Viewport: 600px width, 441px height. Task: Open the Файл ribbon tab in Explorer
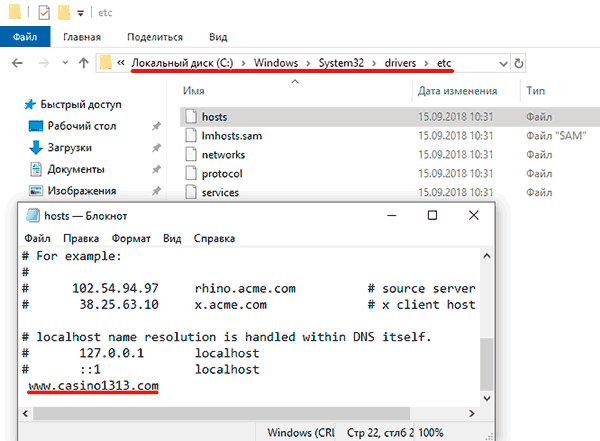pyautogui.click(x=25, y=37)
